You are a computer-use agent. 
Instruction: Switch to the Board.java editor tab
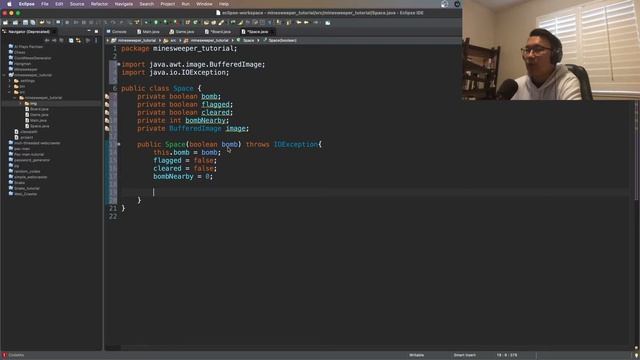click(x=218, y=31)
